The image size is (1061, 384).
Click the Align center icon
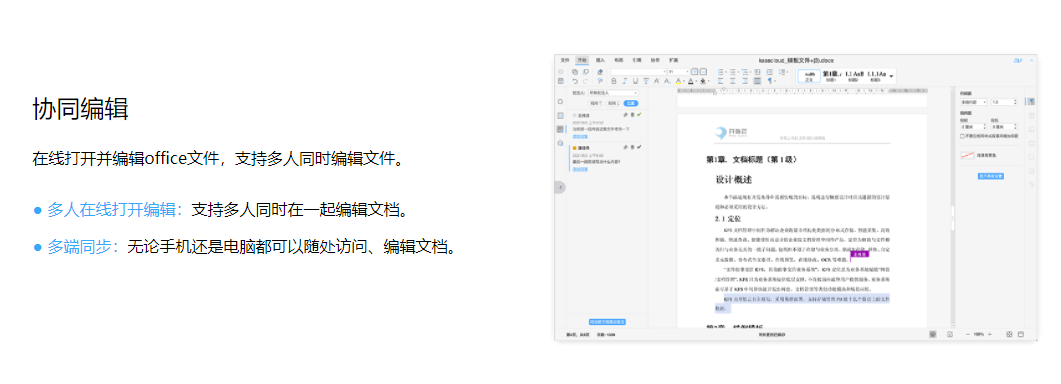pos(733,81)
